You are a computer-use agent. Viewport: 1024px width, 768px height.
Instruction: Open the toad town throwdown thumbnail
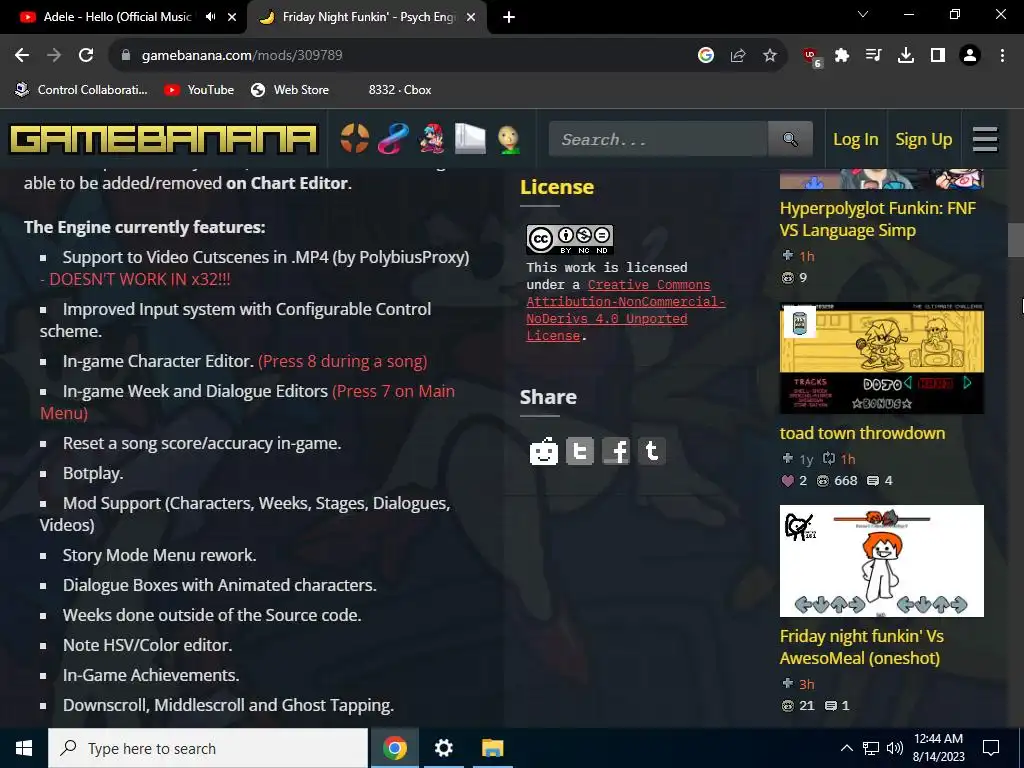coord(882,359)
